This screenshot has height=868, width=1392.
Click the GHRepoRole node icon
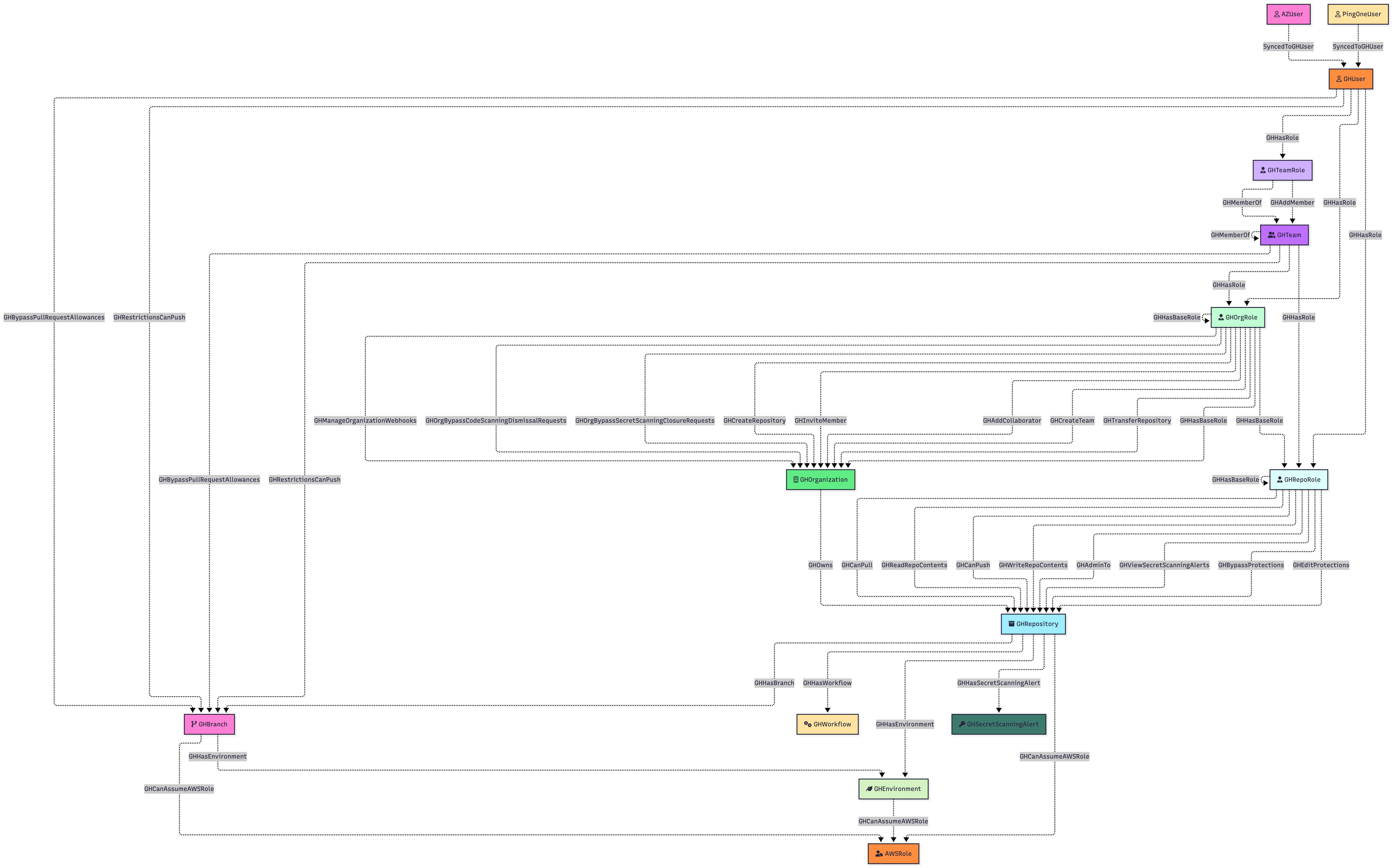1279,480
